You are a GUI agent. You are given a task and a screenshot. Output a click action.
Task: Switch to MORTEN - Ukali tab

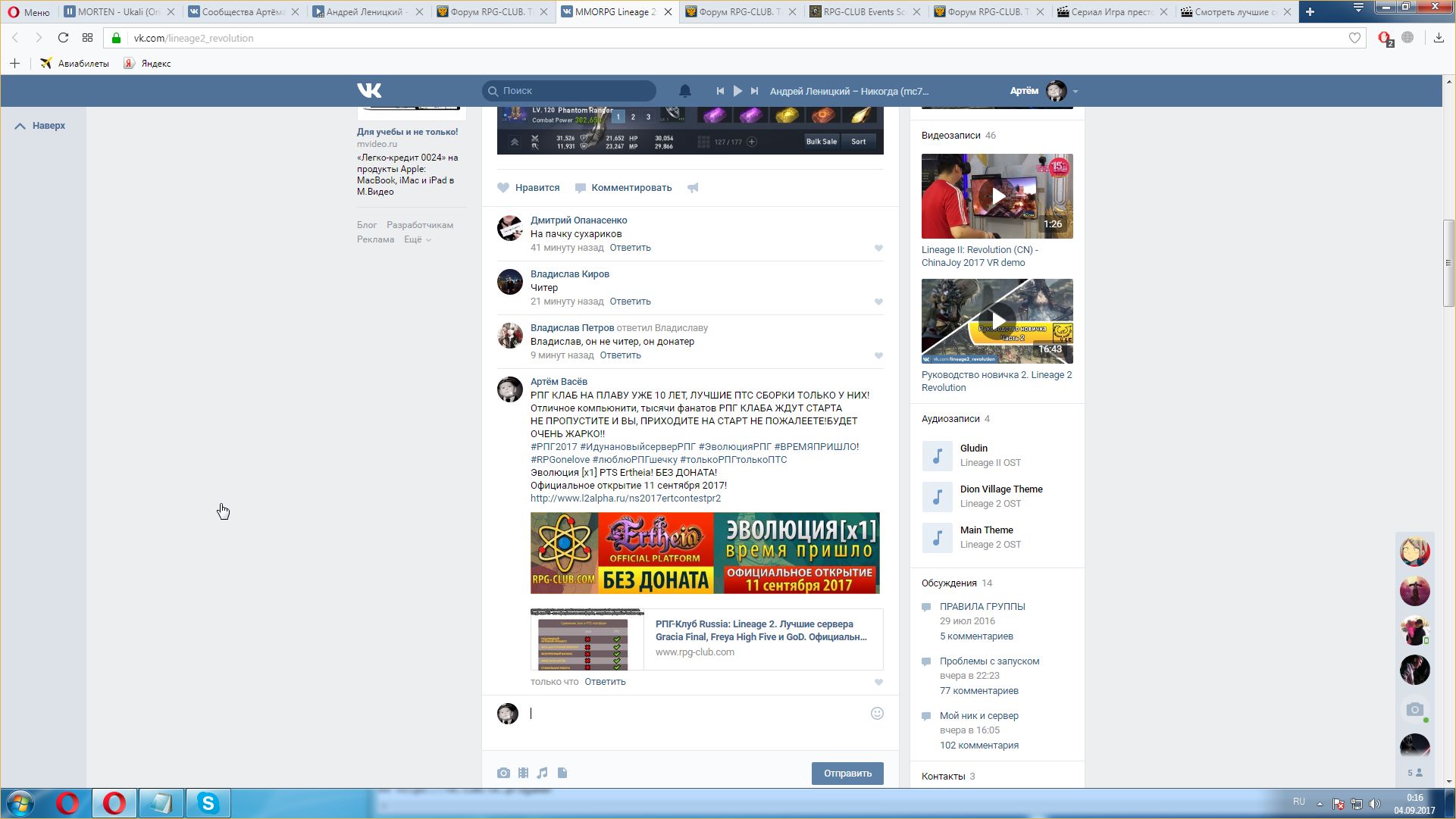coord(120,11)
